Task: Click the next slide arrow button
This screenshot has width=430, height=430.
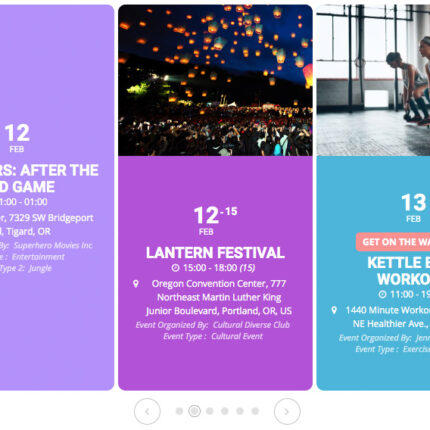Action: (x=287, y=411)
